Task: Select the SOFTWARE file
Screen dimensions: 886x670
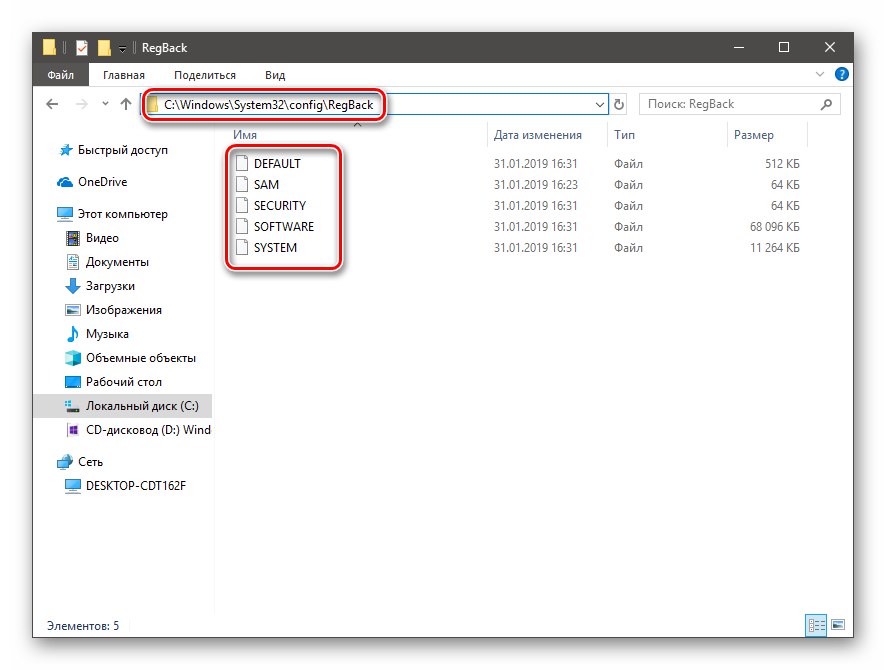Action: click(x=283, y=227)
